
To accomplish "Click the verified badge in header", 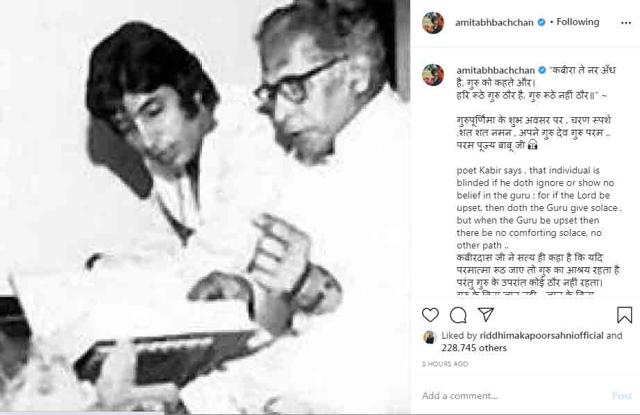I will pos(541,22).
